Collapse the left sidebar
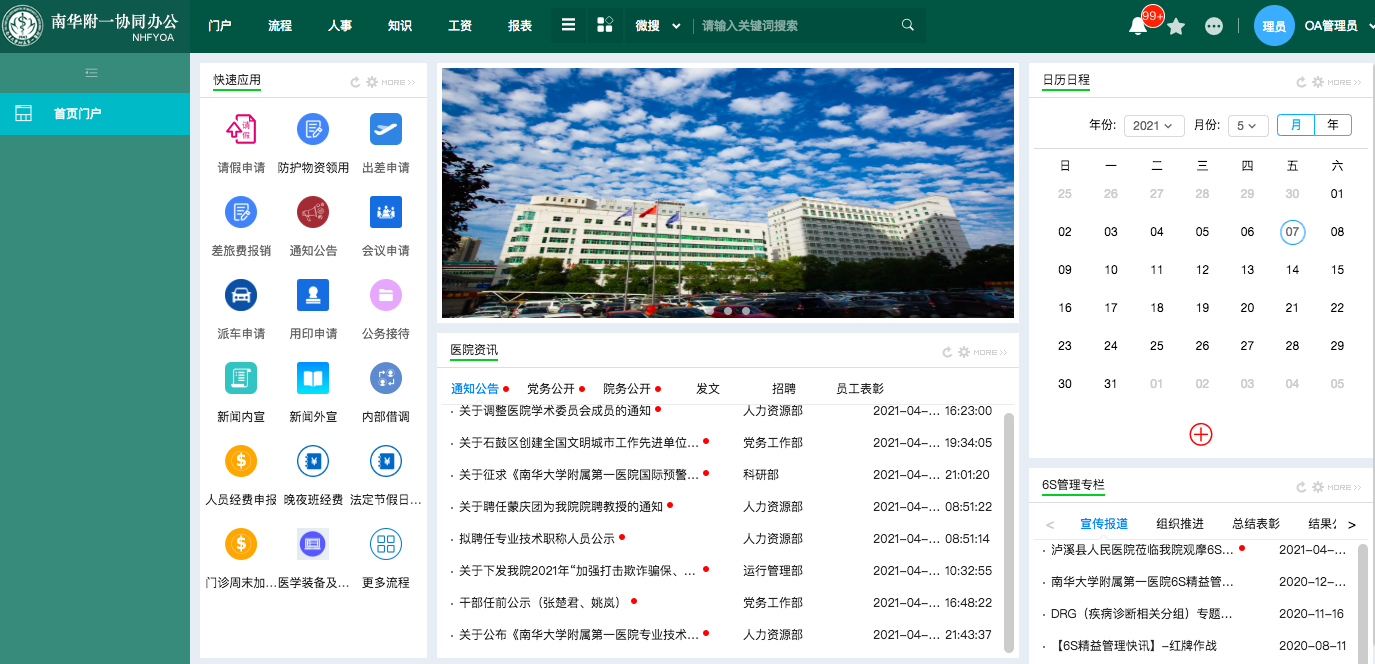The width and height of the screenshot is (1375, 664). (91, 72)
